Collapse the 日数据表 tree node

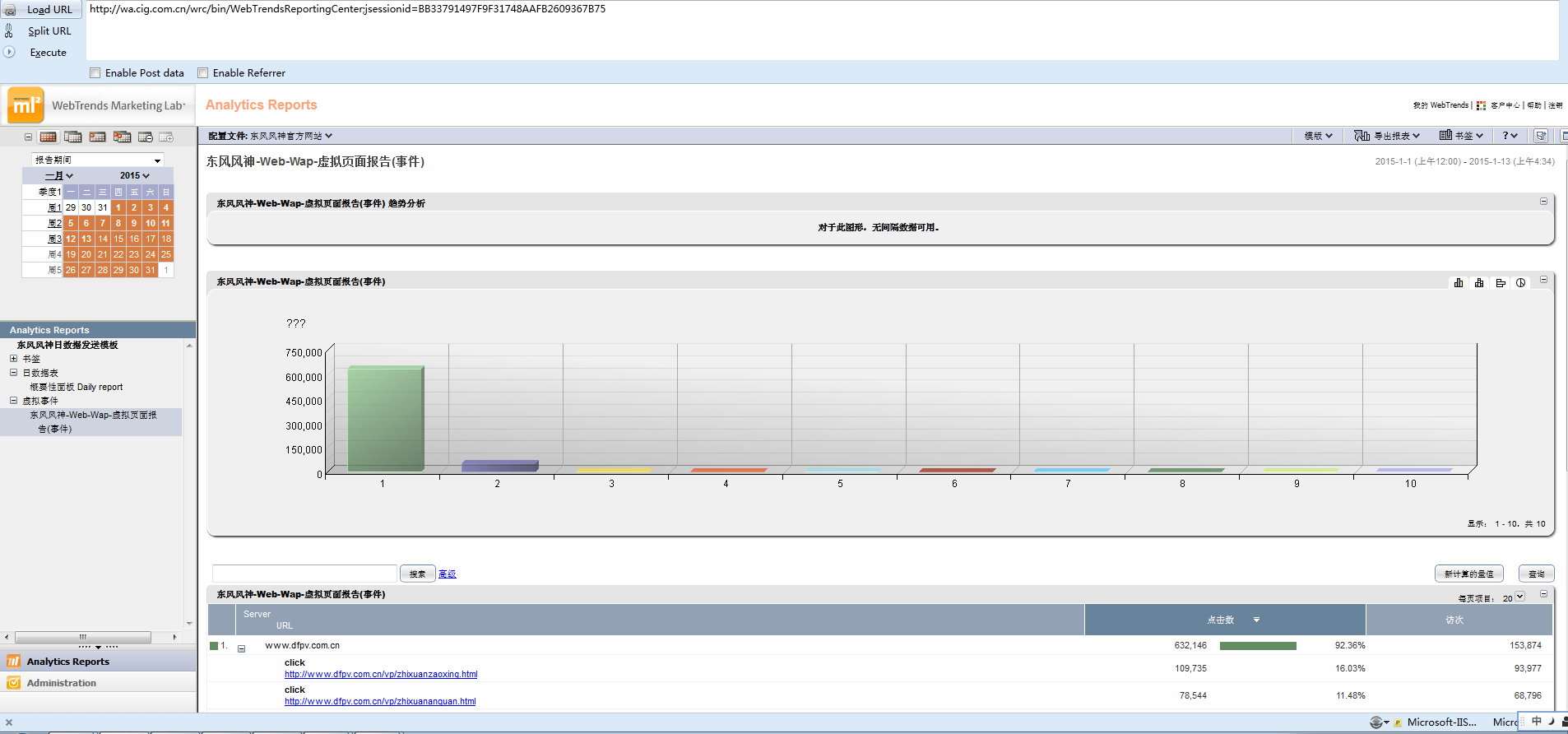click(13, 373)
